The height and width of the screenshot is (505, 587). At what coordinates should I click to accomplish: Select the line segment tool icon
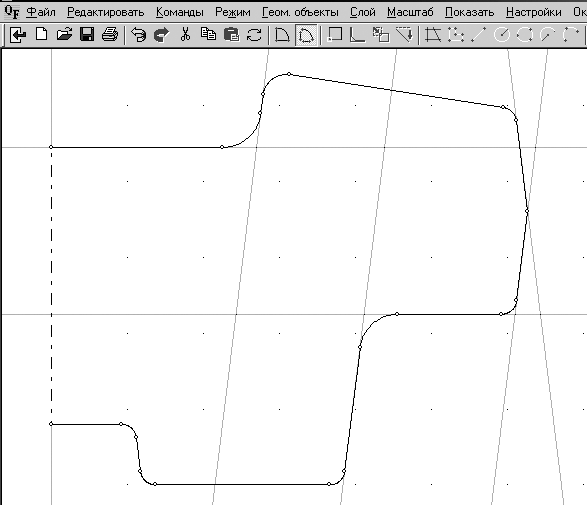[x=478, y=35]
